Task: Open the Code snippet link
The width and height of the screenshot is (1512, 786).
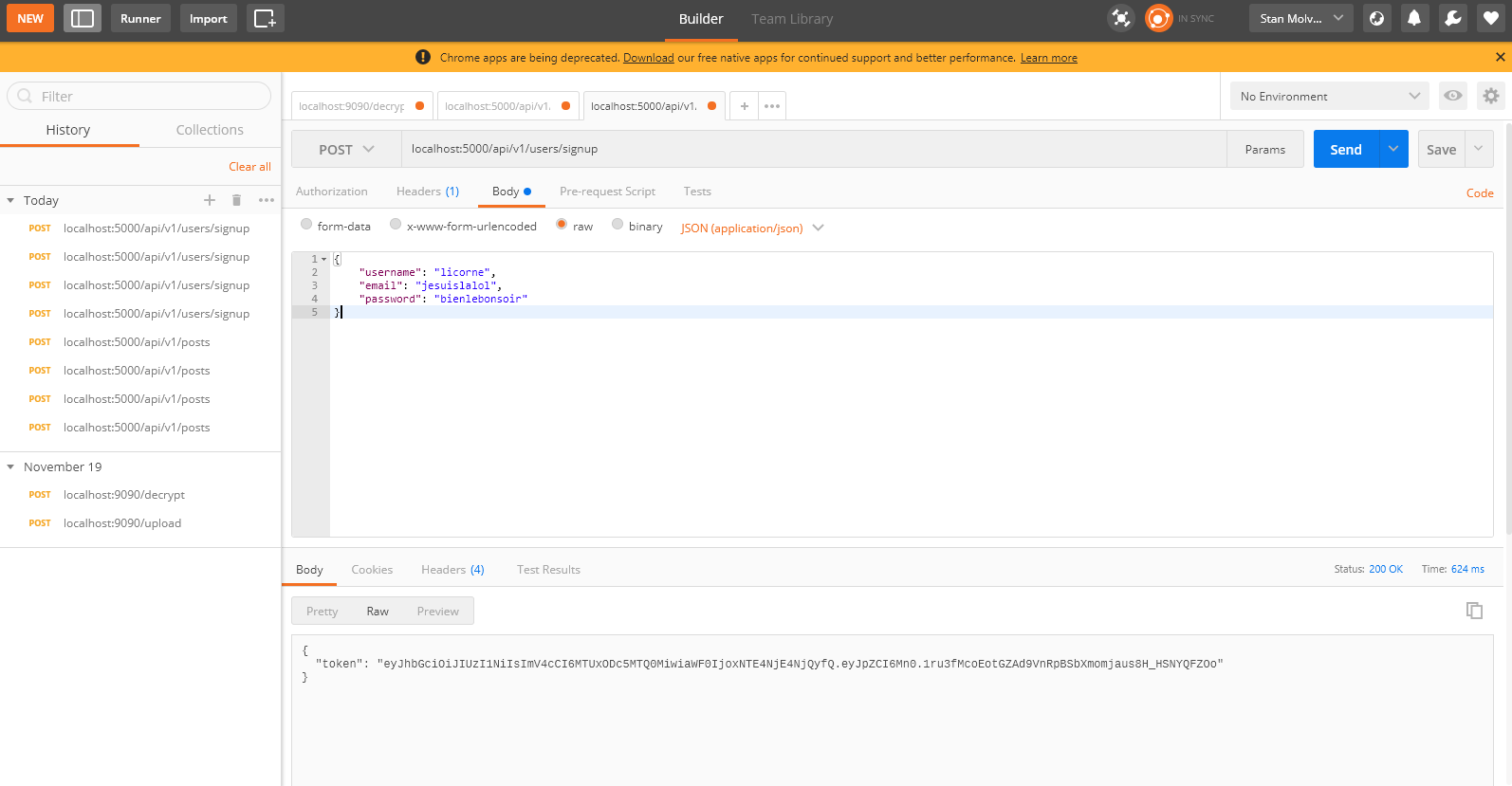Action: (x=1480, y=192)
